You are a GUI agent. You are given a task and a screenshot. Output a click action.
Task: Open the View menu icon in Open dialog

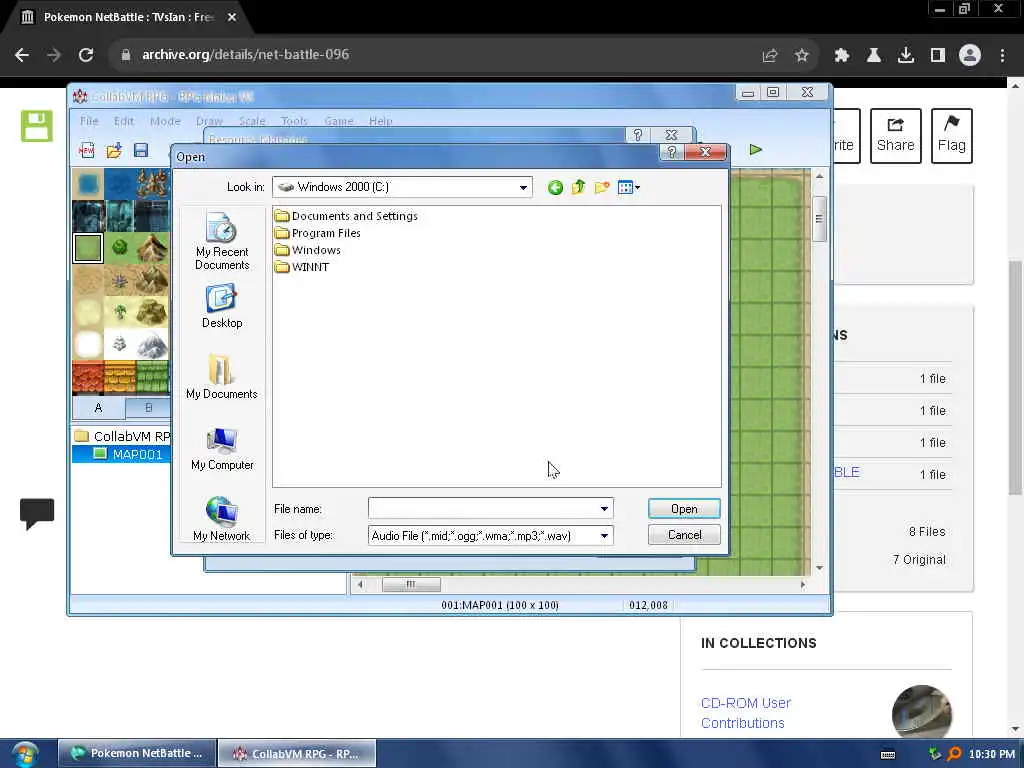point(628,188)
